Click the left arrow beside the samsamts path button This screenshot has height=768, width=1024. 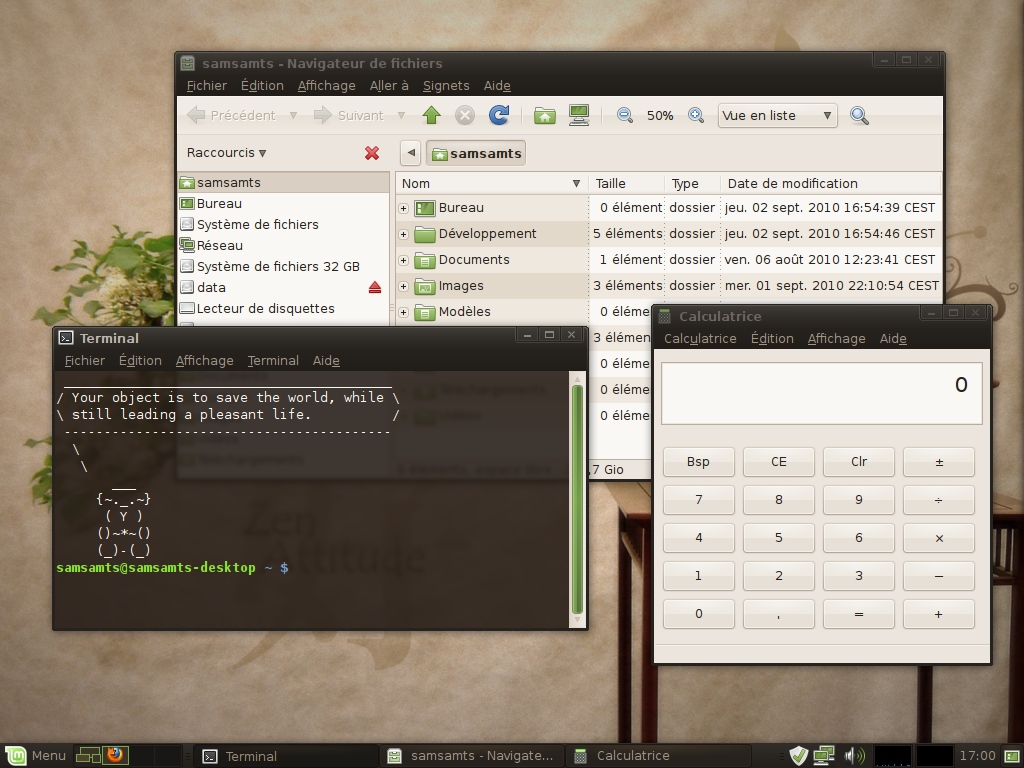tap(411, 153)
